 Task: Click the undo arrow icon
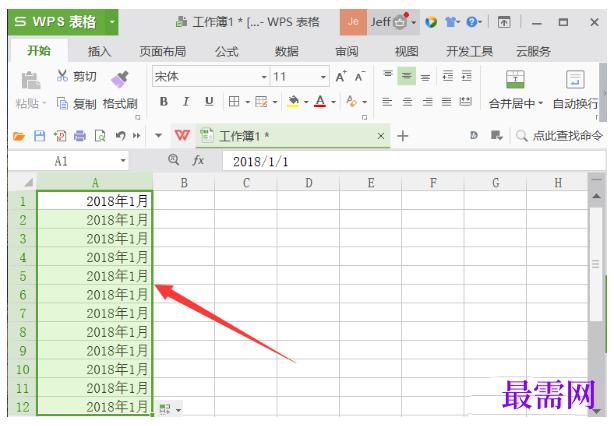point(120,136)
